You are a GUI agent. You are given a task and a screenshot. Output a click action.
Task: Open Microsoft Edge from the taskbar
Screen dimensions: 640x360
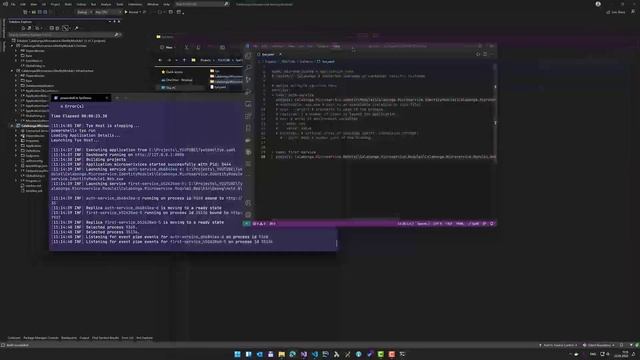pyautogui.click(x=292, y=354)
